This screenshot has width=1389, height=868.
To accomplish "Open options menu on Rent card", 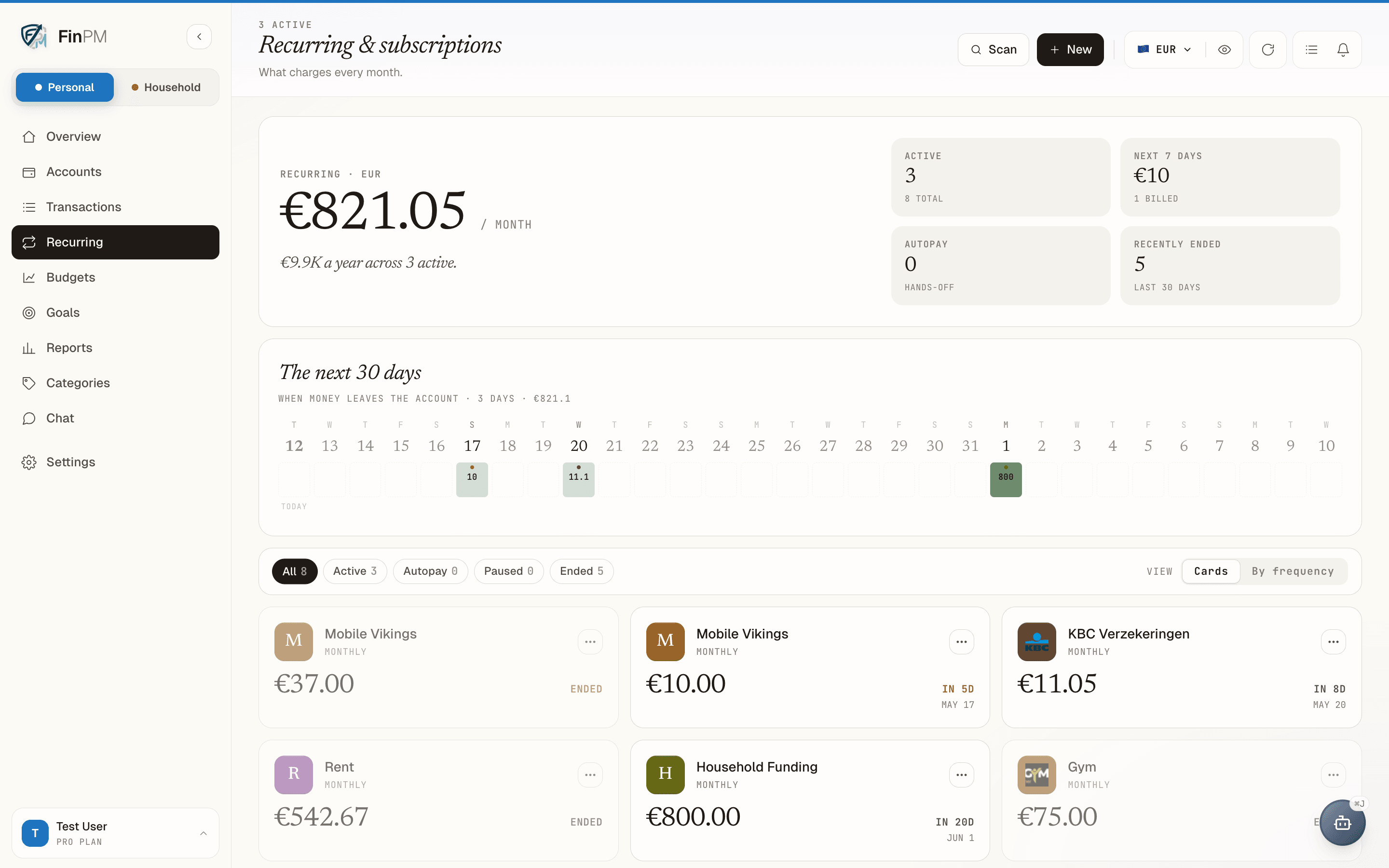I will tap(590, 775).
